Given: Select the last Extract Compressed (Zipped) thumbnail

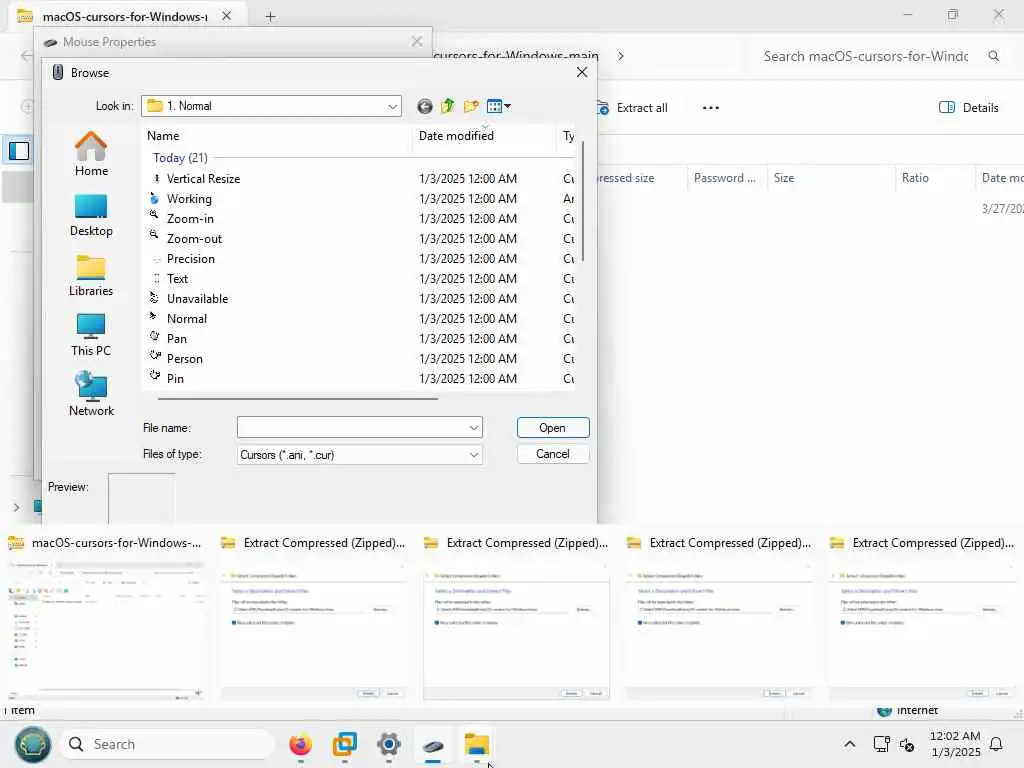Looking at the screenshot, I should (x=922, y=618).
